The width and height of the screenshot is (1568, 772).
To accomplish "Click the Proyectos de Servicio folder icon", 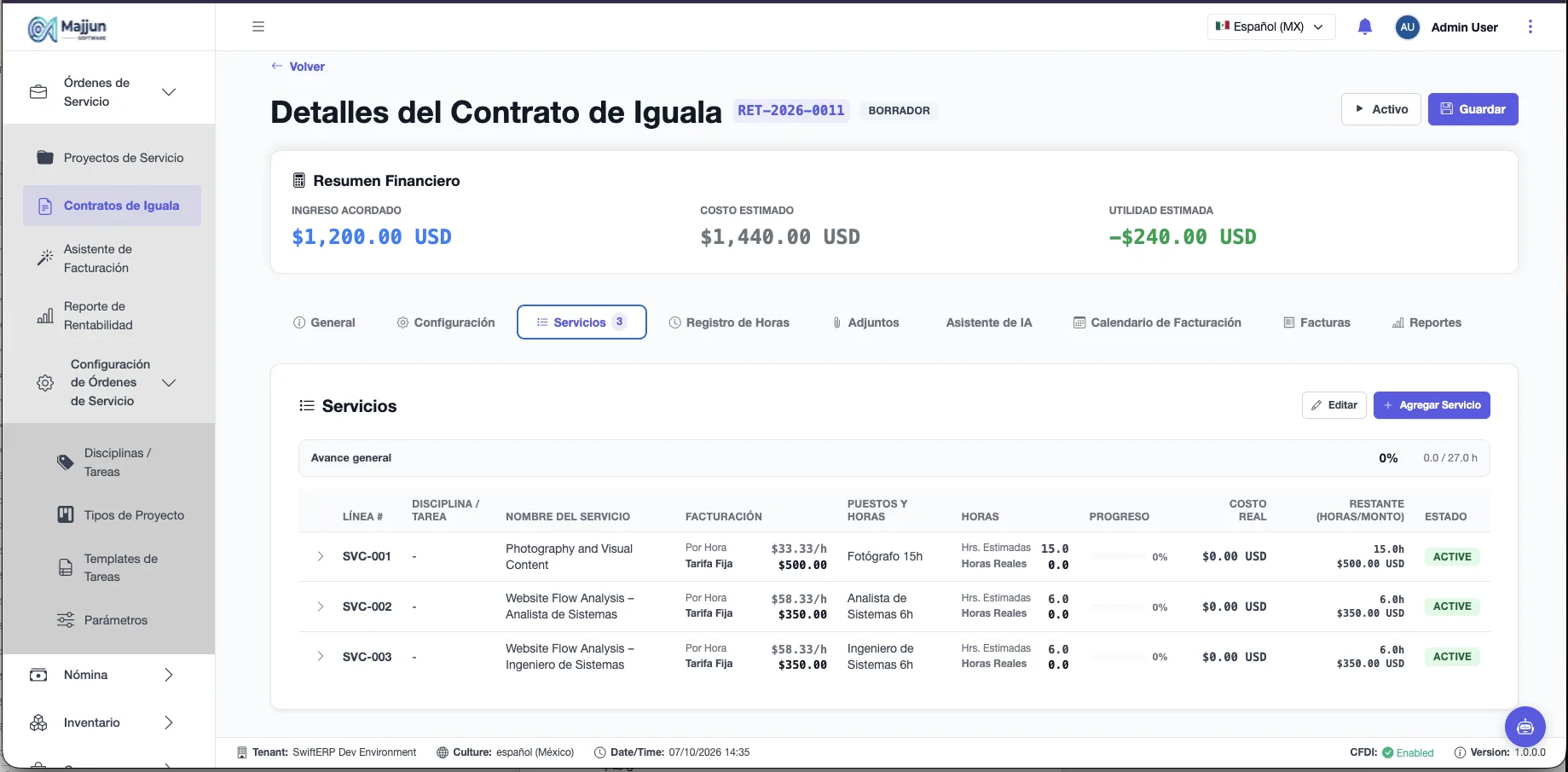I will click(45, 157).
